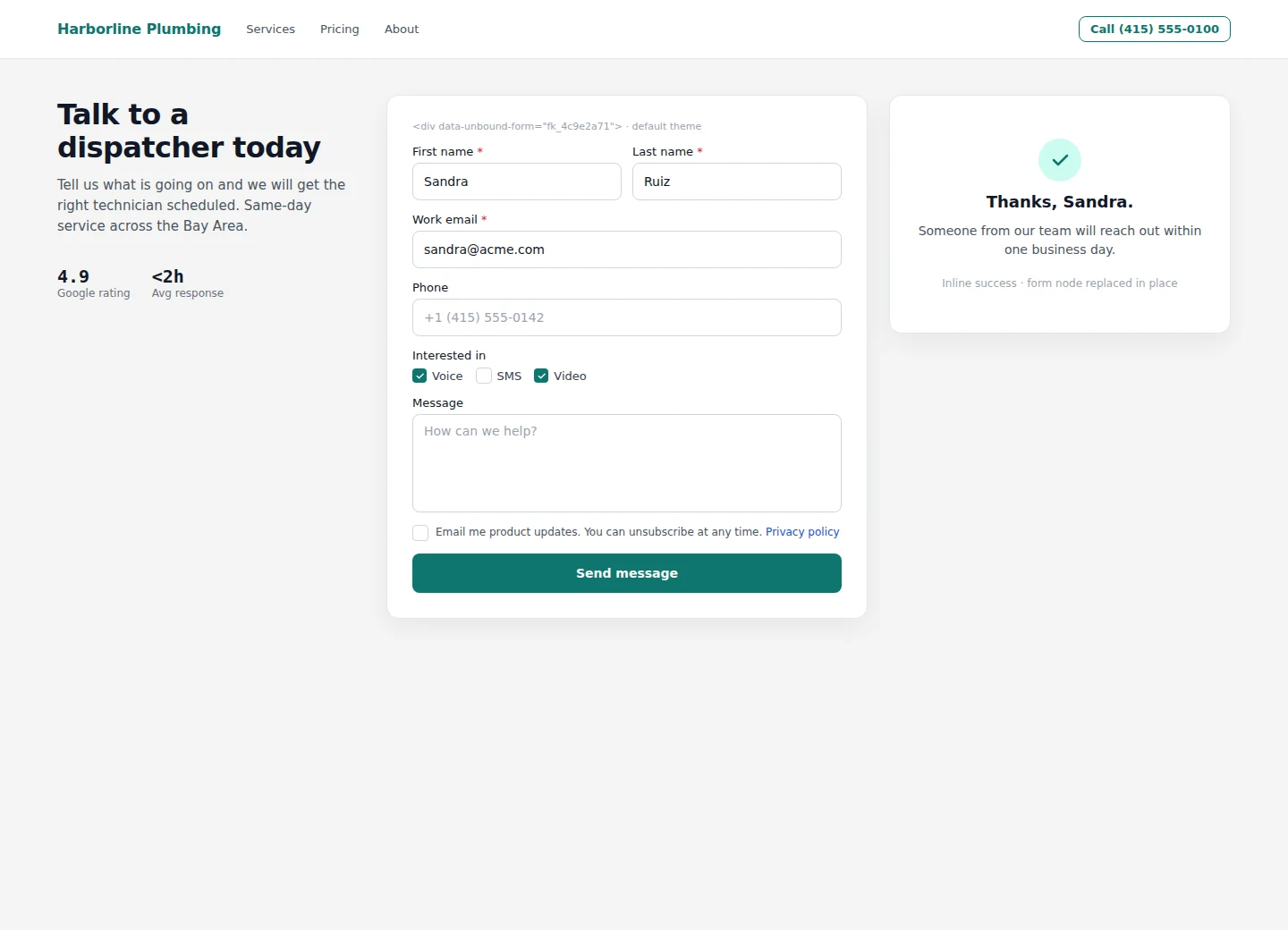This screenshot has width=1288, height=930.
Task: Uncheck the Voice checkbox
Action: 419,376
